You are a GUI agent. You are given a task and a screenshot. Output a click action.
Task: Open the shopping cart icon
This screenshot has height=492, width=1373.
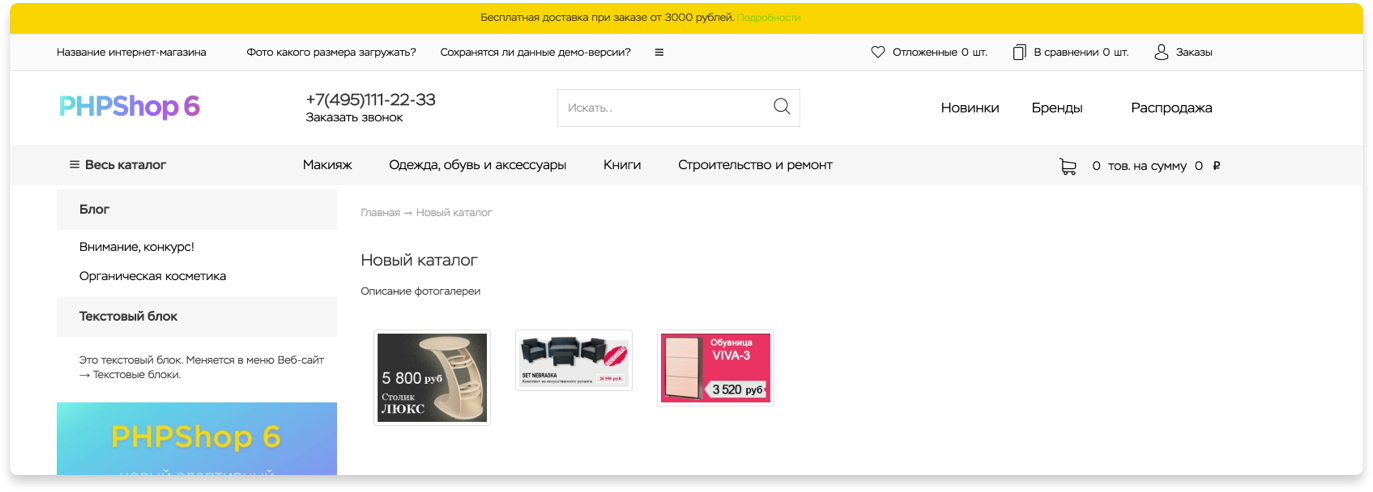[1068, 166]
